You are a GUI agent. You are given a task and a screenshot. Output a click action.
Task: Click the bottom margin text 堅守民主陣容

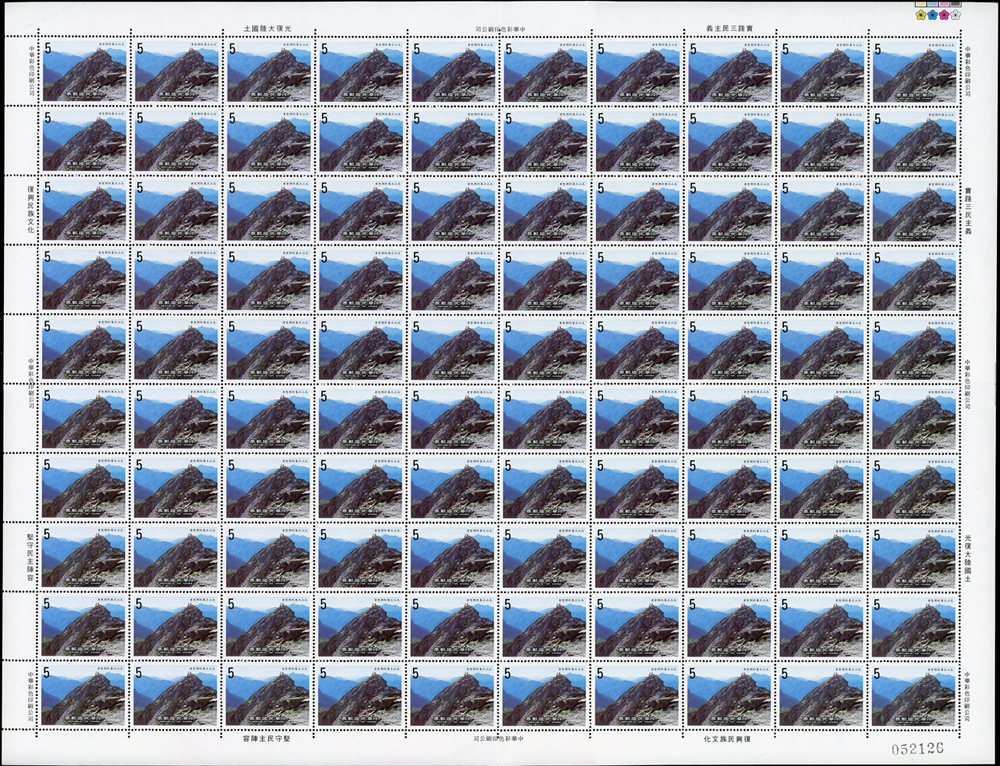[x=266, y=737]
